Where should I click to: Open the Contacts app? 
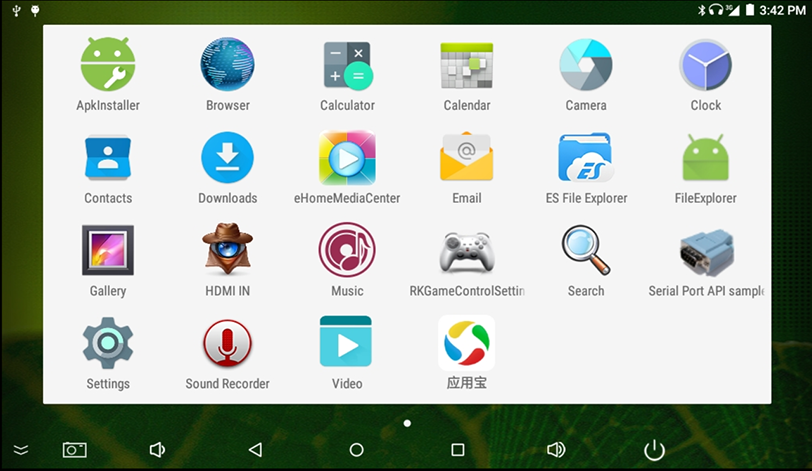click(108, 158)
